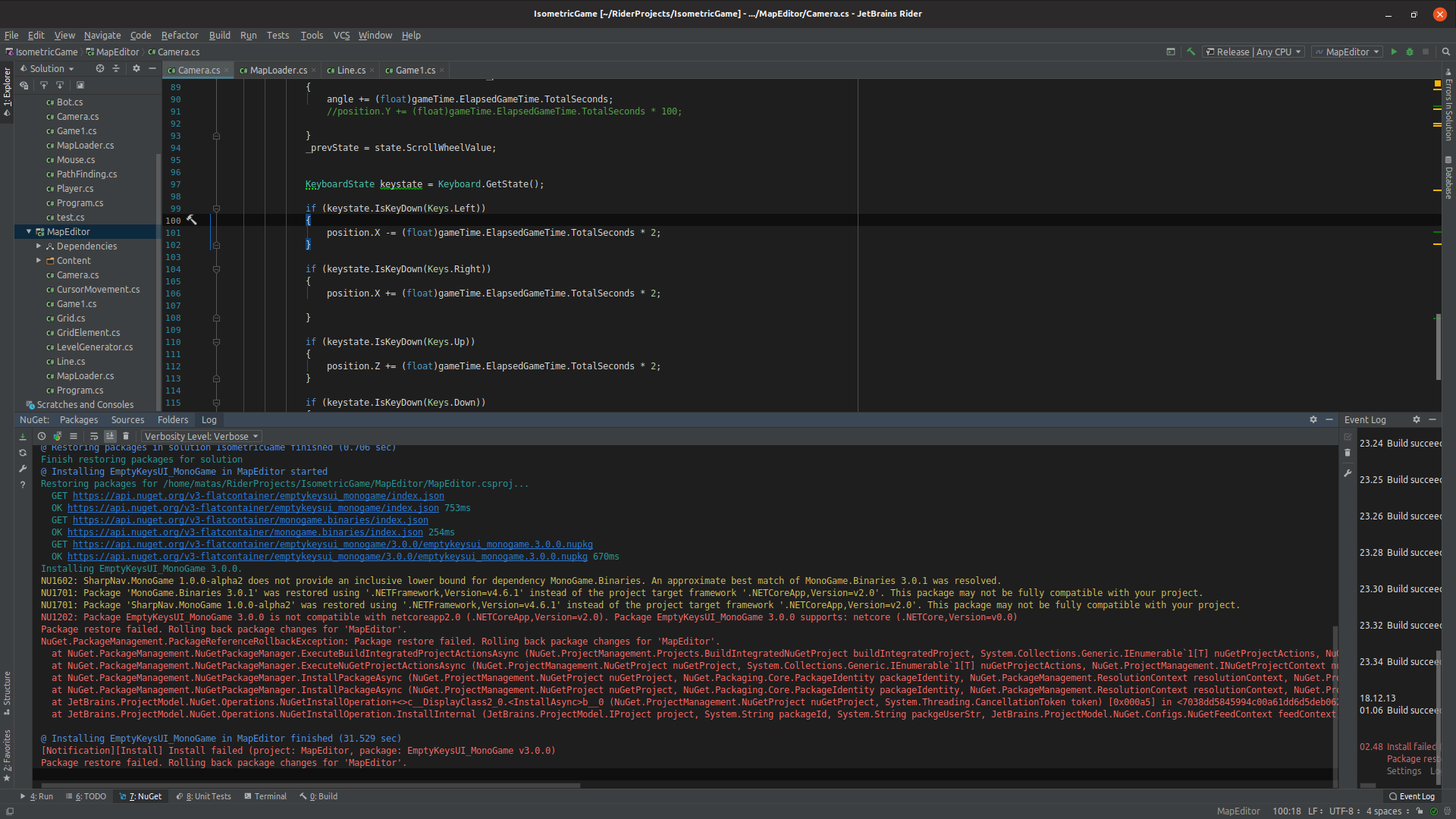This screenshot has height=819, width=1456.
Task: Build solution with the hammer icon
Action: [1191, 52]
